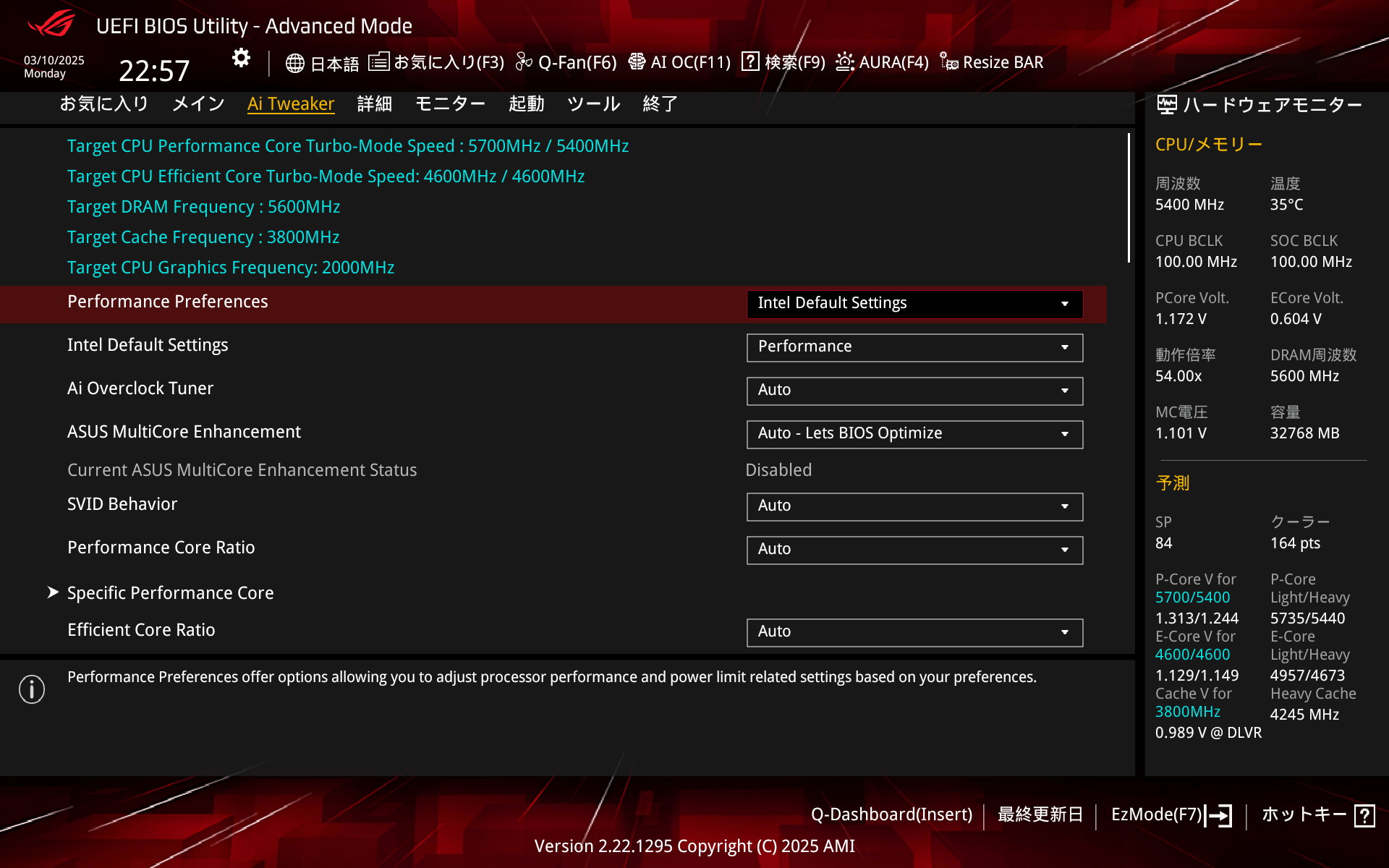This screenshot has width=1389, height=868.
Task: Click the Q-Fan fan icon
Action: [524, 62]
